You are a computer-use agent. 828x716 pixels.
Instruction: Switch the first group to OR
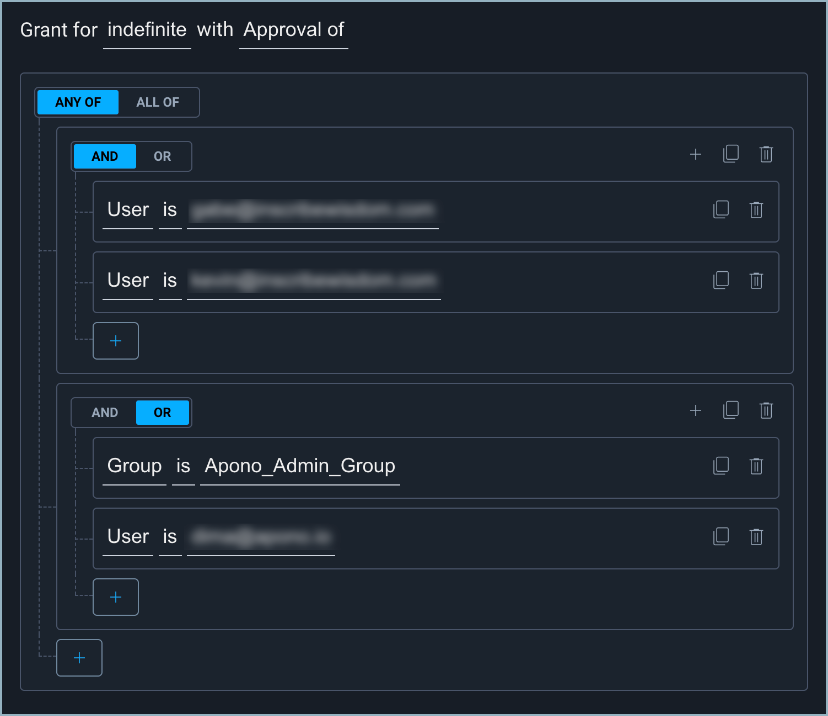(x=162, y=156)
